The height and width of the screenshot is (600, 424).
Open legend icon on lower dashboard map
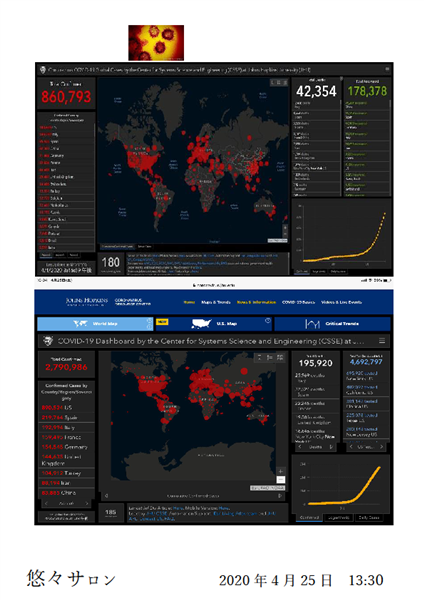pyautogui.click(x=269, y=357)
